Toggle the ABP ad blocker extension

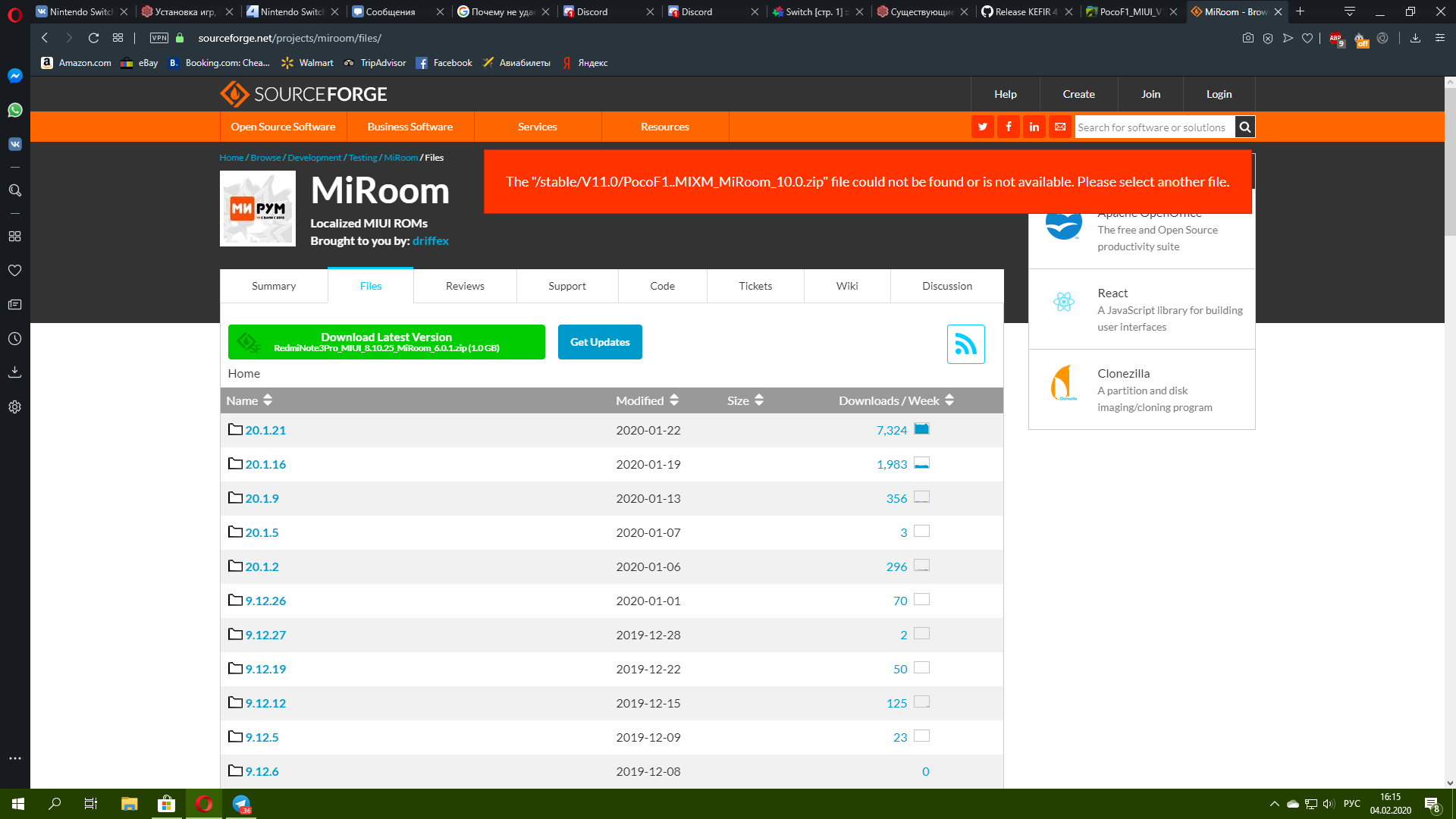click(1336, 39)
